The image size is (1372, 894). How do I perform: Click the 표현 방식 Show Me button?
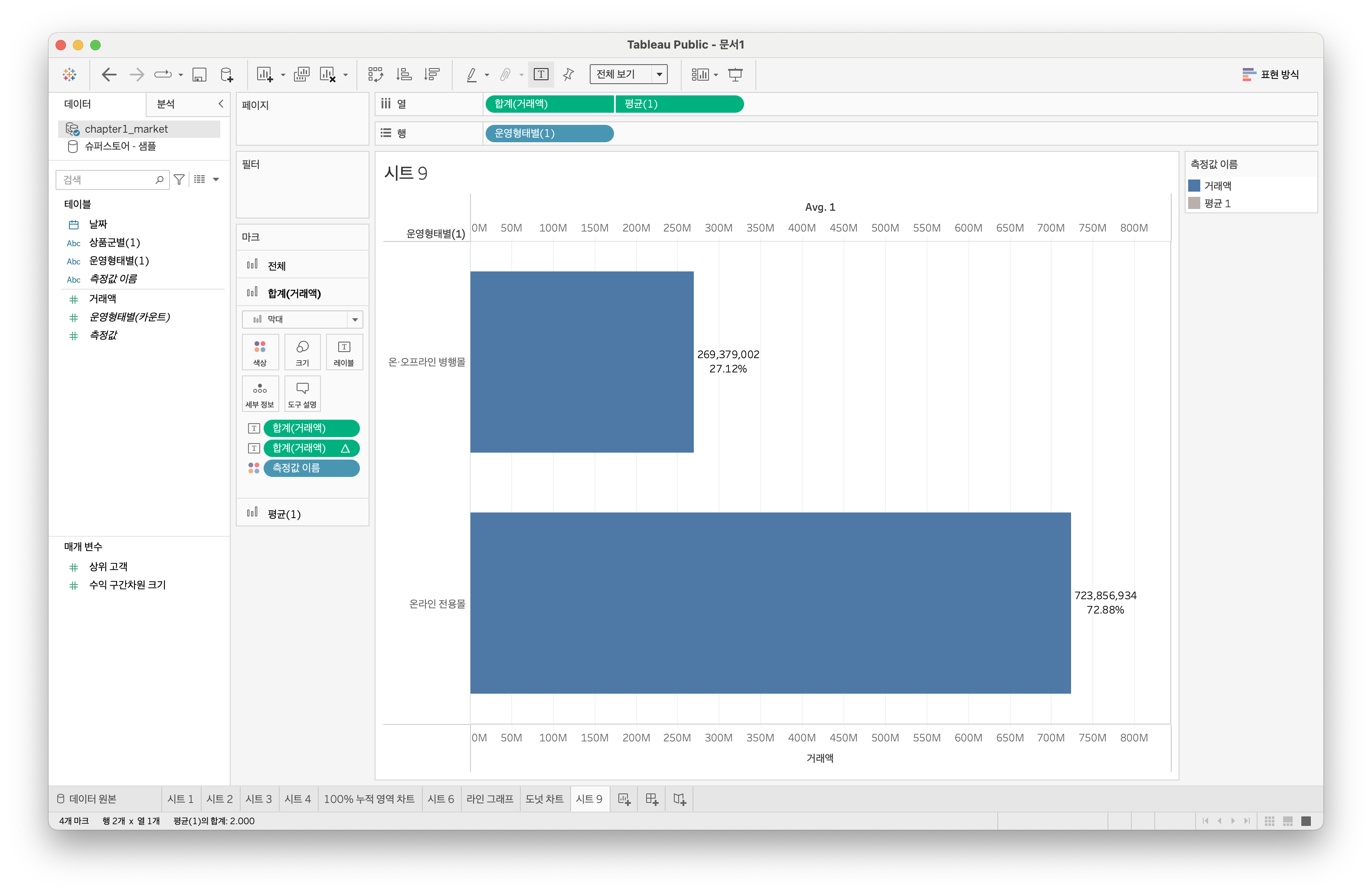click(1270, 75)
